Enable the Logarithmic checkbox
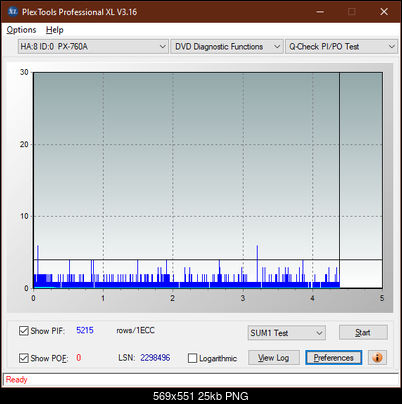Image resolution: width=402 pixels, height=404 pixels. point(192,358)
